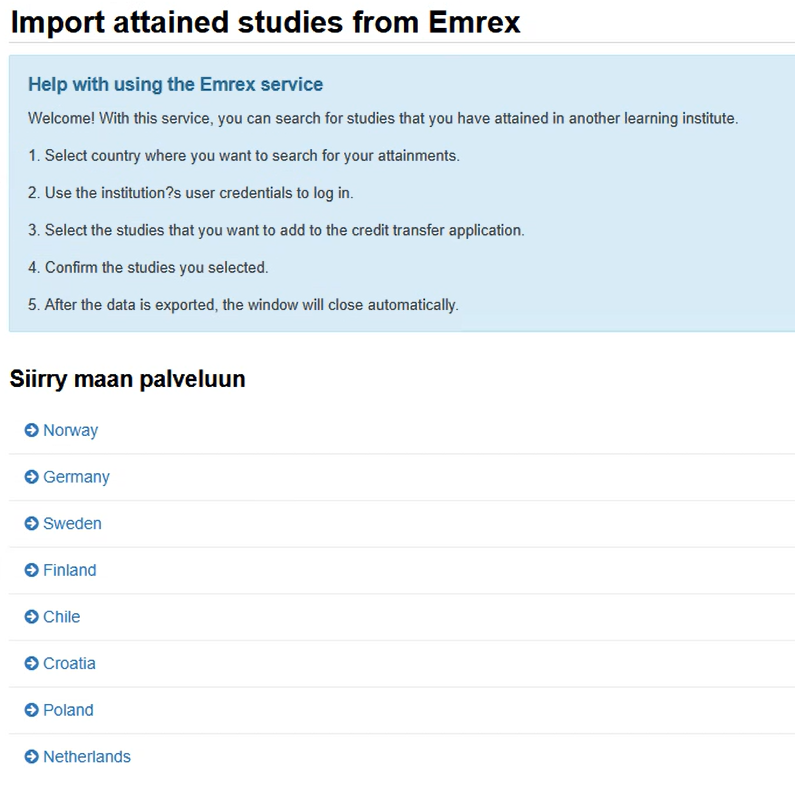The height and width of the screenshot is (797, 795).
Task: Click the 'Import attained studies from Emrex' heading
Action: pos(265,23)
